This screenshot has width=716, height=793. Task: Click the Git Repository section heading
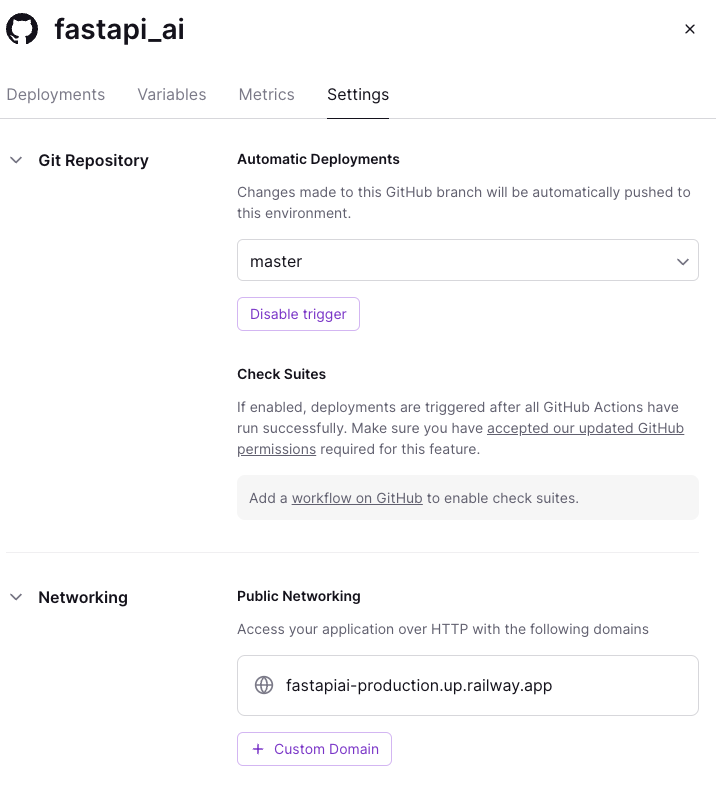click(x=93, y=160)
